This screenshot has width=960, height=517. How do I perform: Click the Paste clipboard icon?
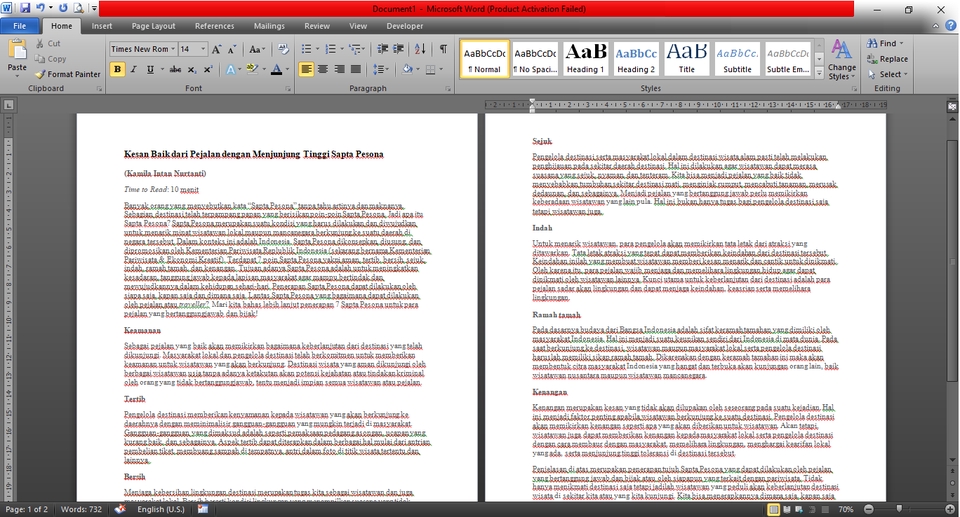[x=17, y=50]
